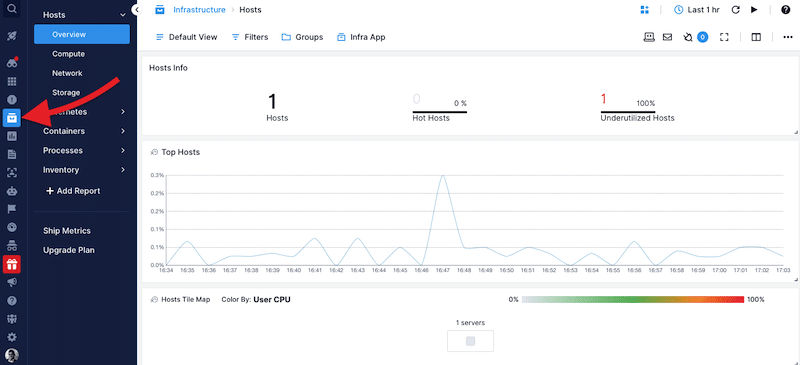The width and height of the screenshot is (800, 365).
Task: Click the rocket icon in left rail
Action: (x=12, y=36)
